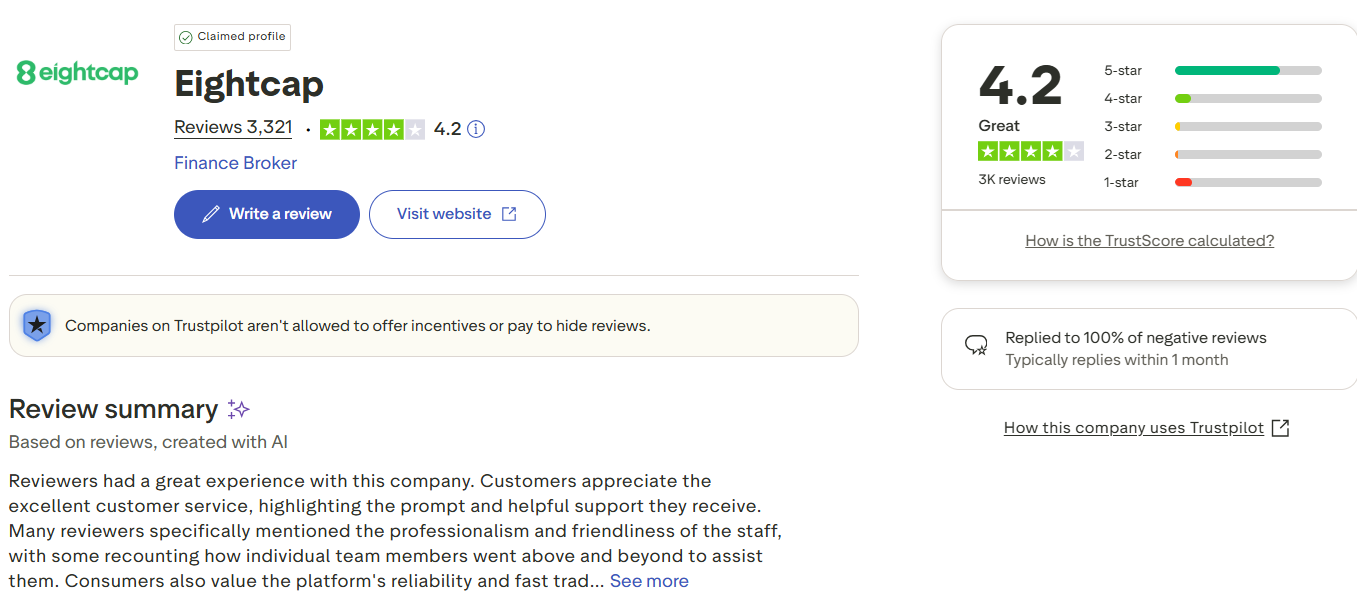Filter reviews by 5-star bar

click(x=1247, y=71)
